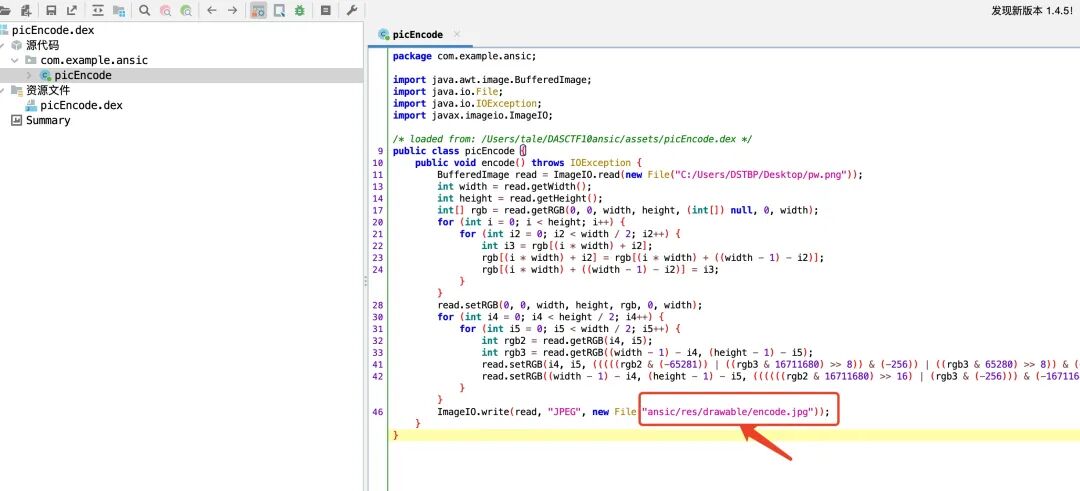Click the import javax.imageio.ImageIO line
Viewport: 1080px width, 491px height.
tap(472, 115)
